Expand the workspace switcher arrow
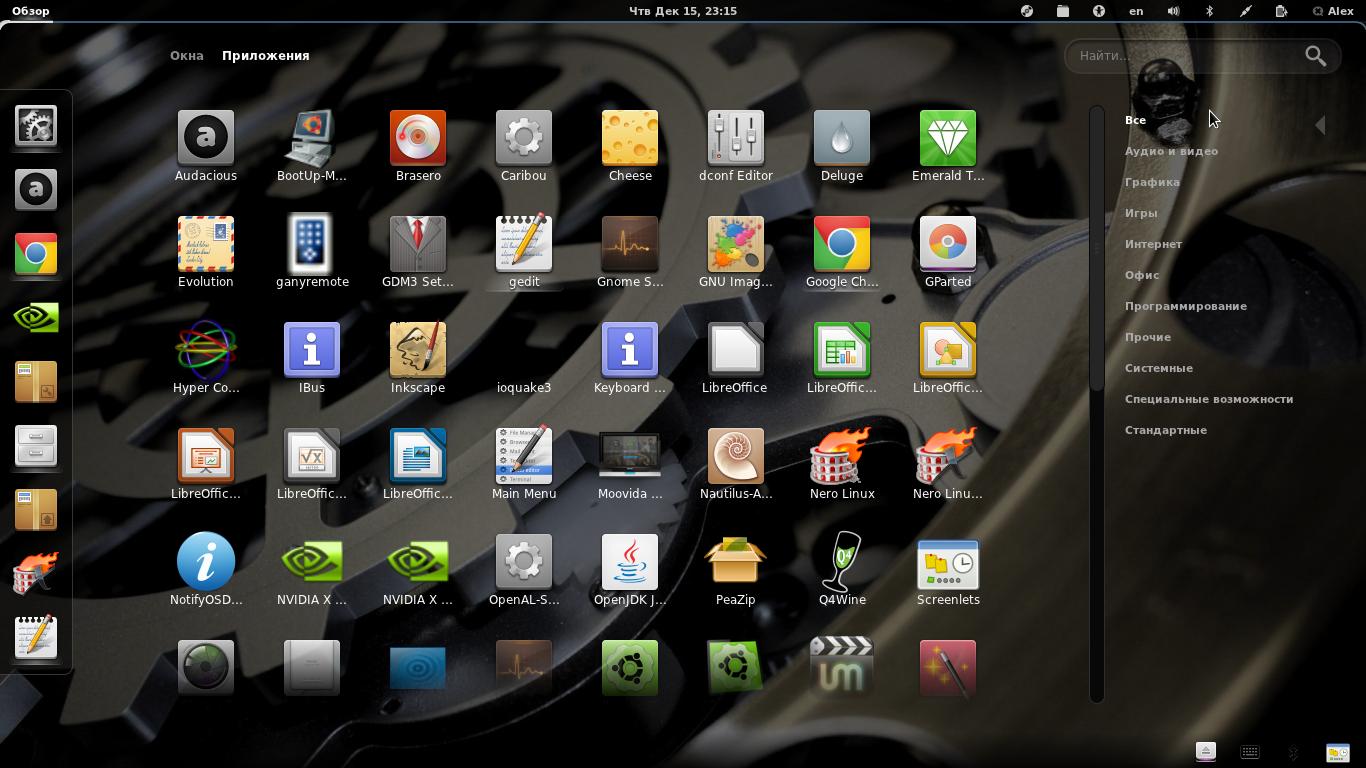 [1320, 125]
